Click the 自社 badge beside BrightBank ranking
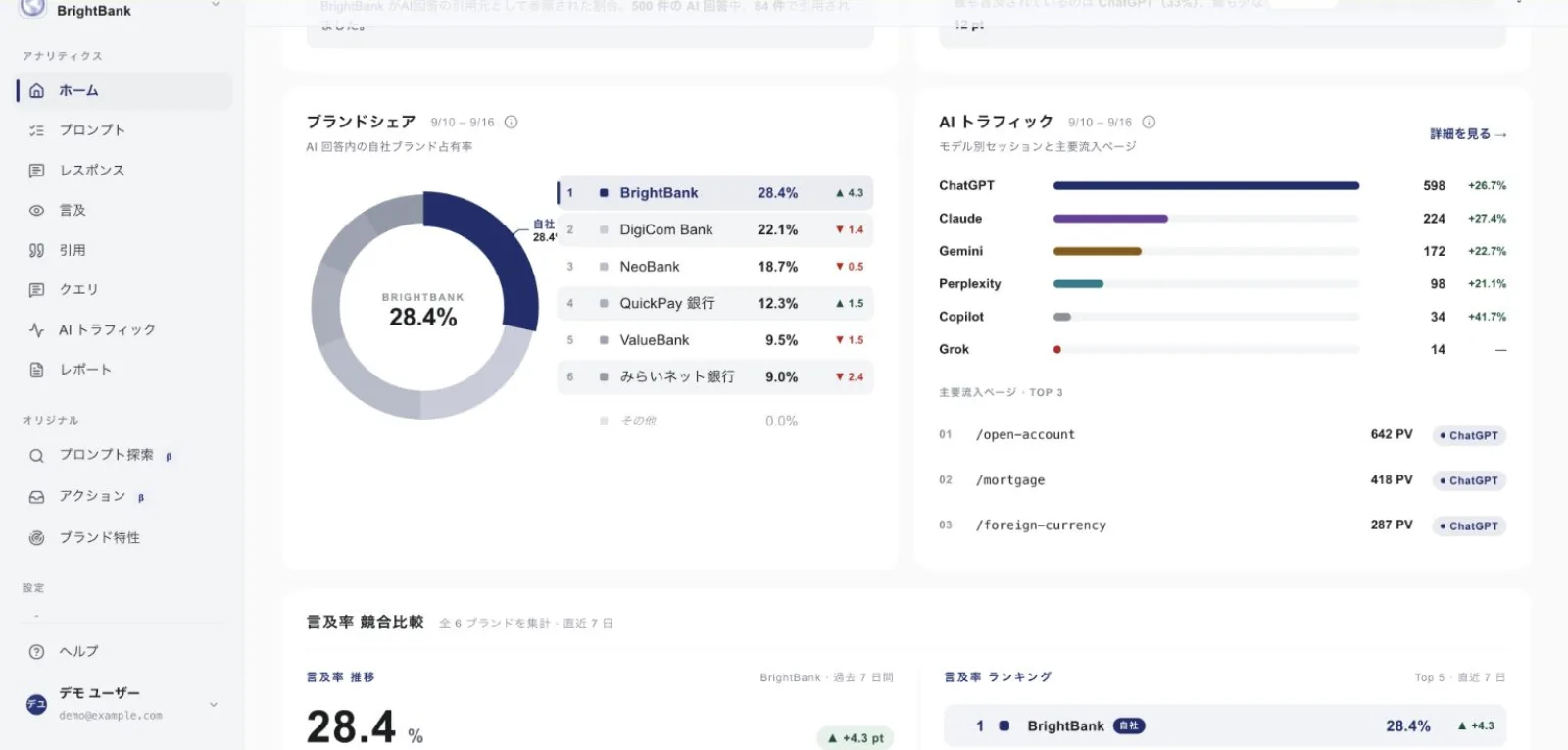Image resolution: width=1568 pixels, height=750 pixels. tap(1129, 726)
